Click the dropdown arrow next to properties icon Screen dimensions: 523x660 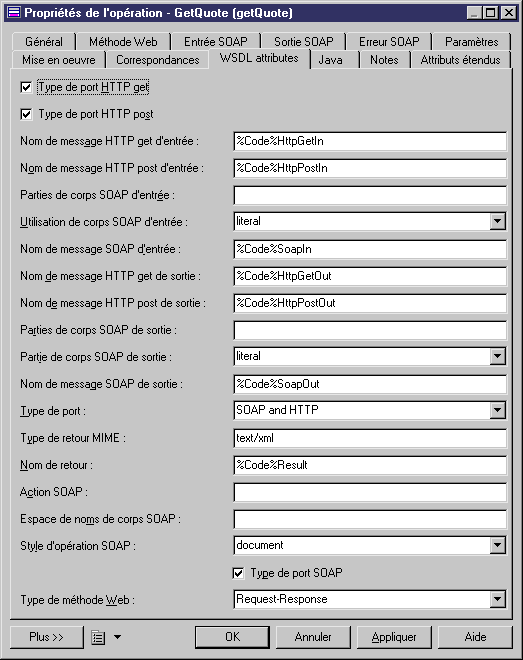[x=117, y=637]
